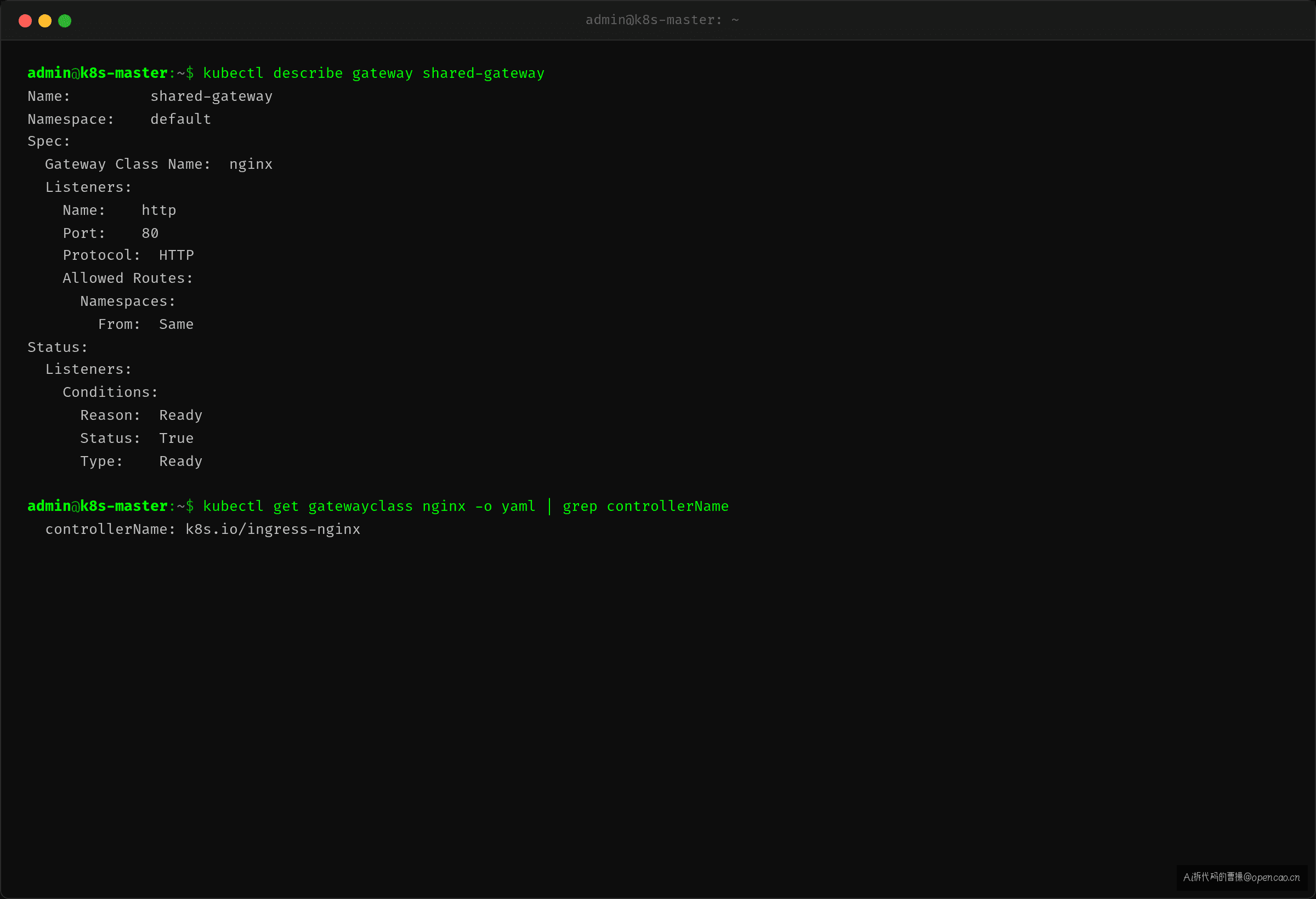Image resolution: width=1316 pixels, height=899 pixels.
Task: Click the Status: heading line
Action: [58, 347]
